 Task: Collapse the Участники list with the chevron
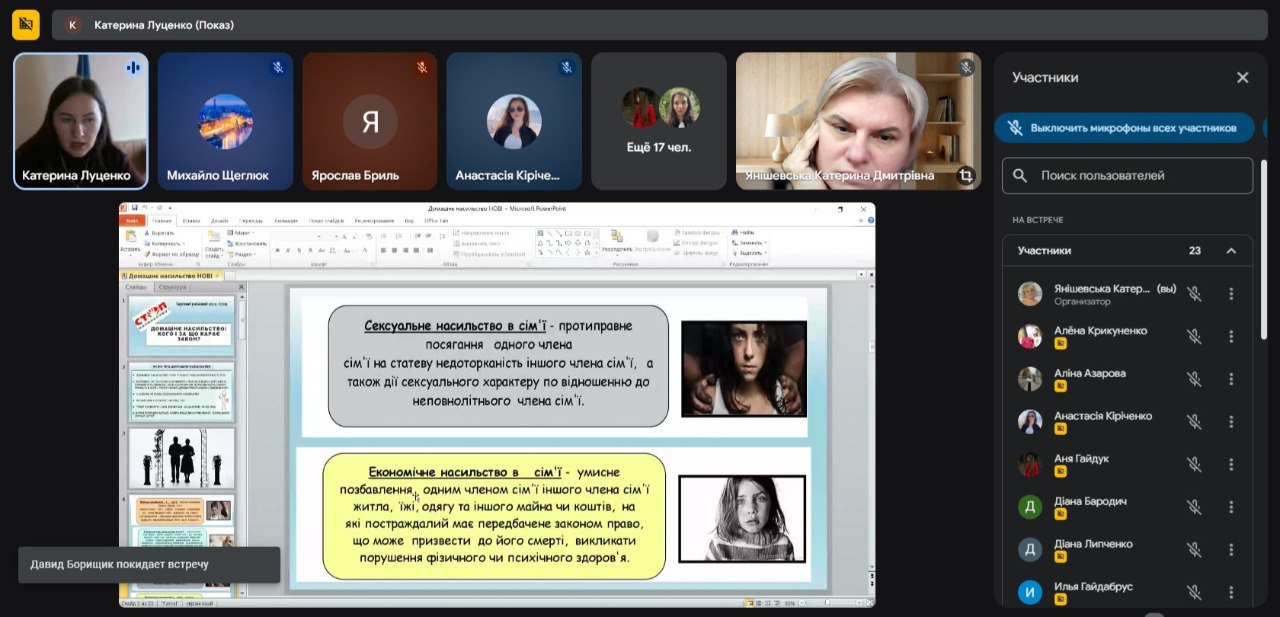(x=1231, y=251)
